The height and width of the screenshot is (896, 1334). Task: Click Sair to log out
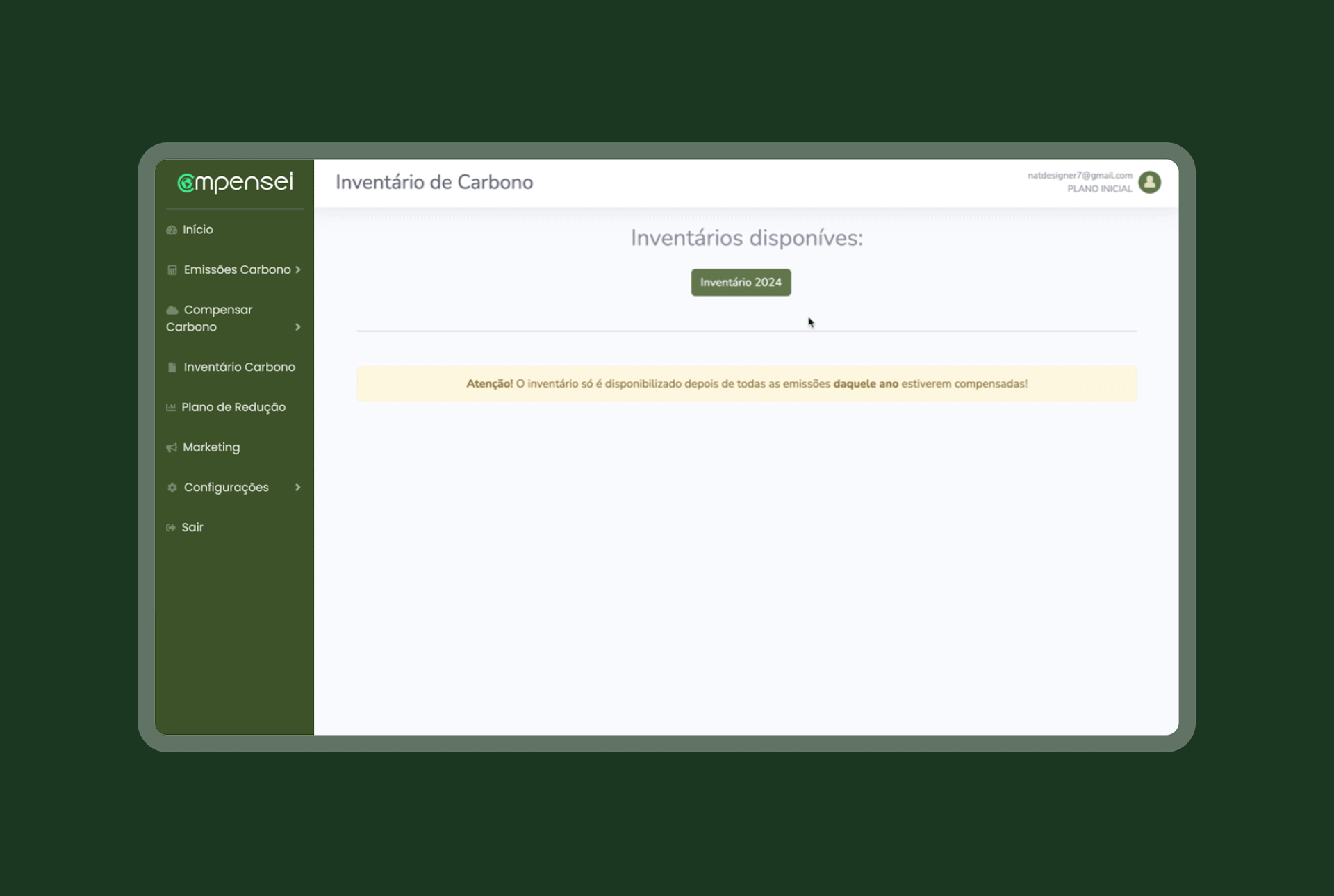pyautogui.click(x=192, y=528)
